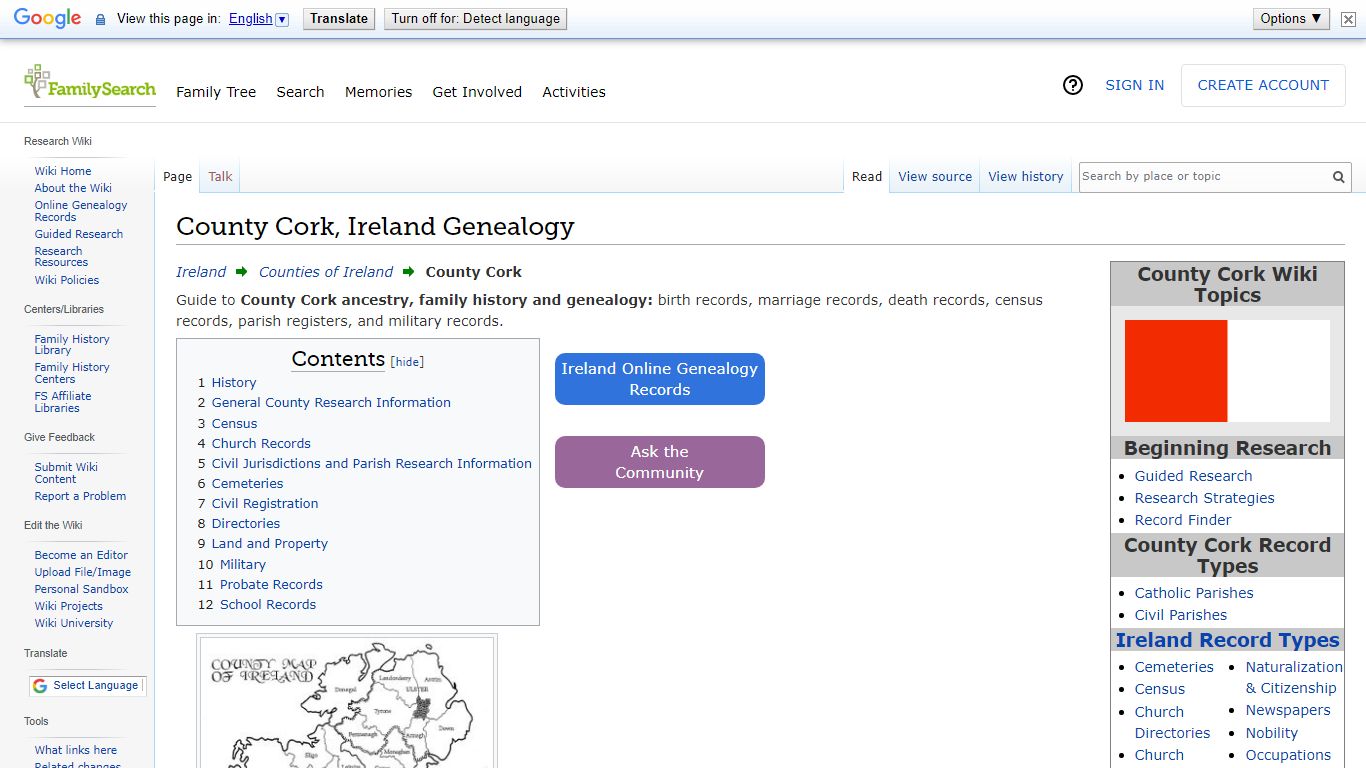
Task: Click the FamilySearch logo
Action: click(x=90, y=84)
